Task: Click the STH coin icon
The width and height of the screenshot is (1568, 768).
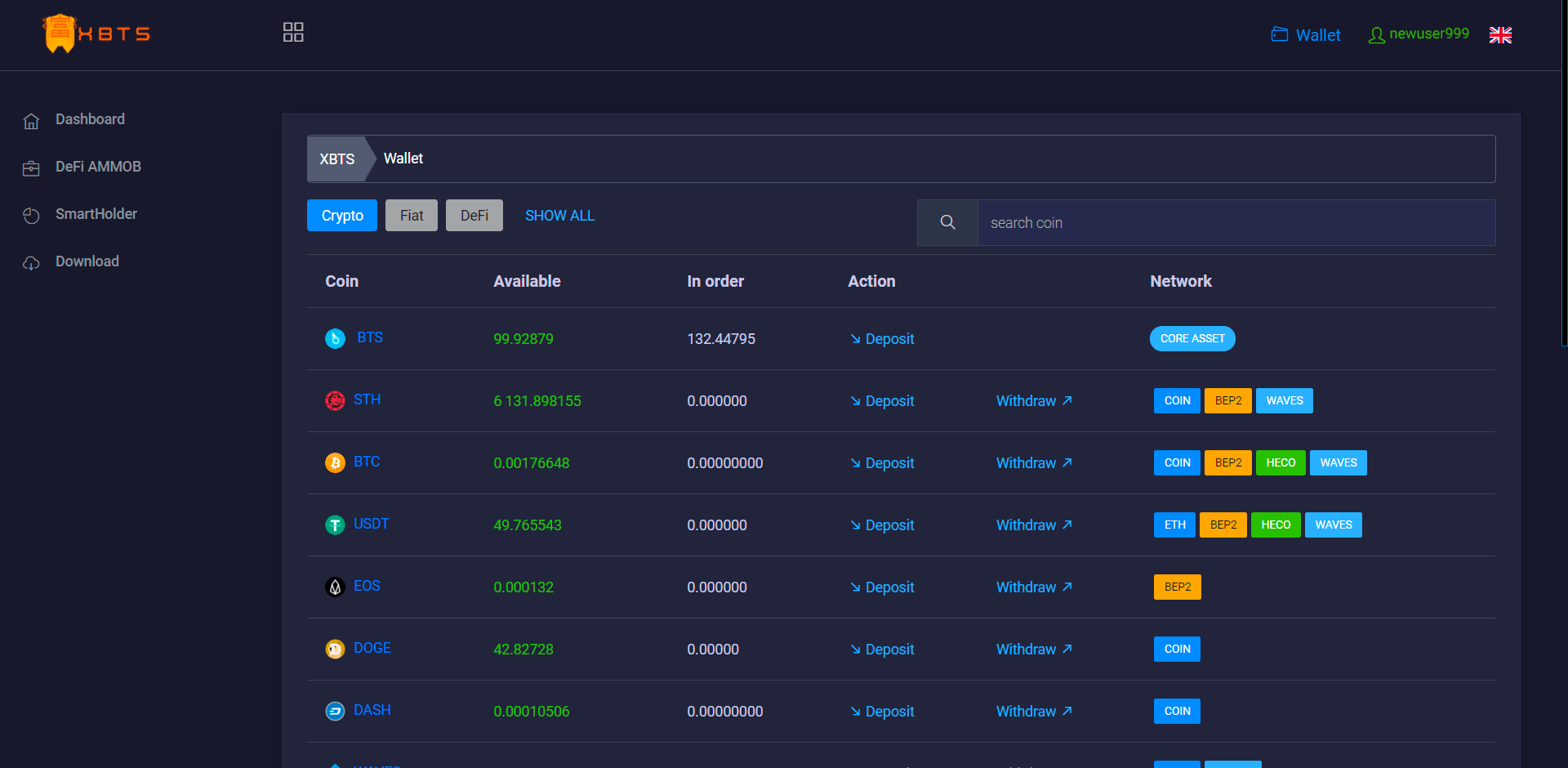Action: tap(335, 400)
